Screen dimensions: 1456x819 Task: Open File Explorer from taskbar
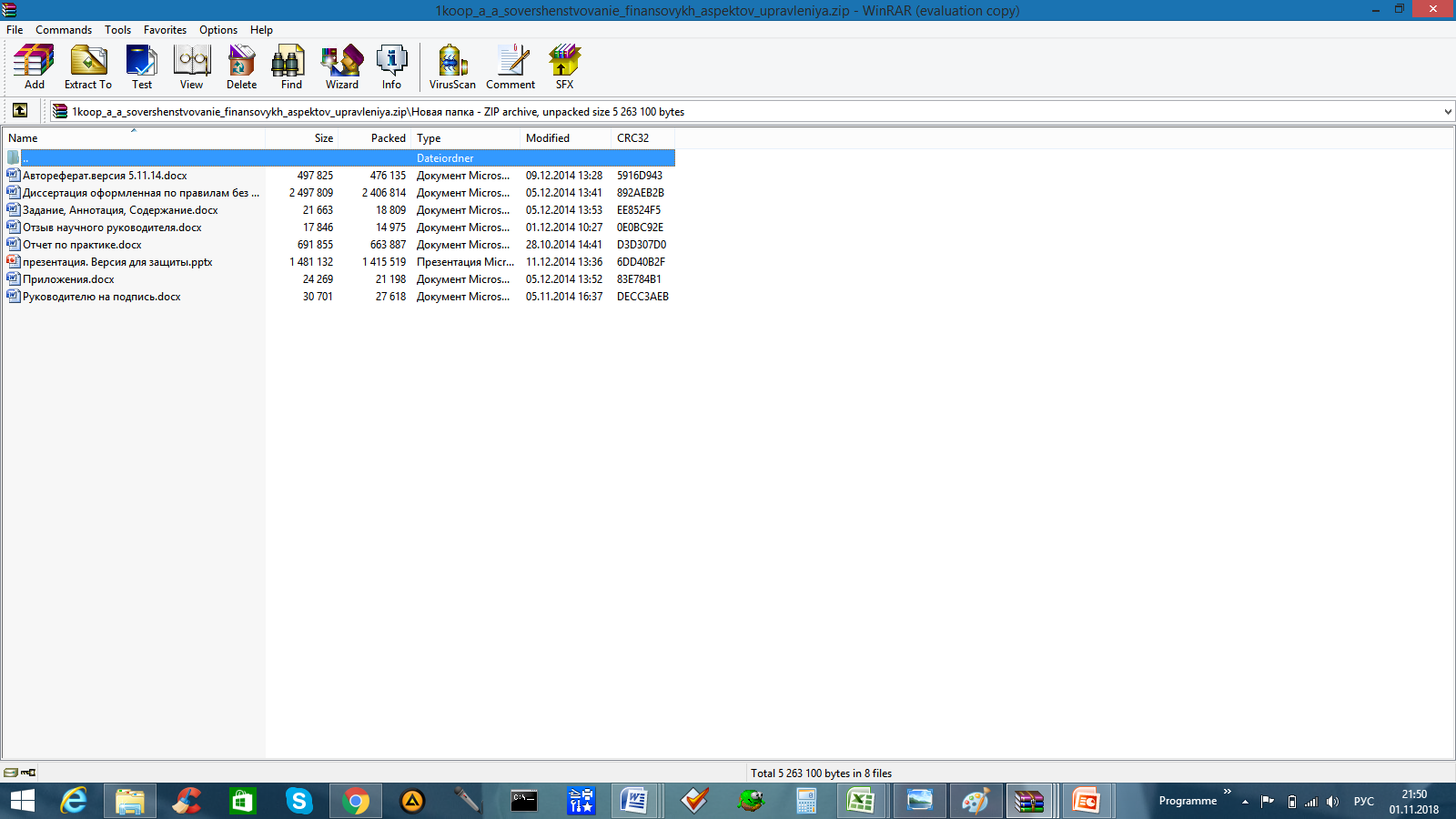(130, 801)
